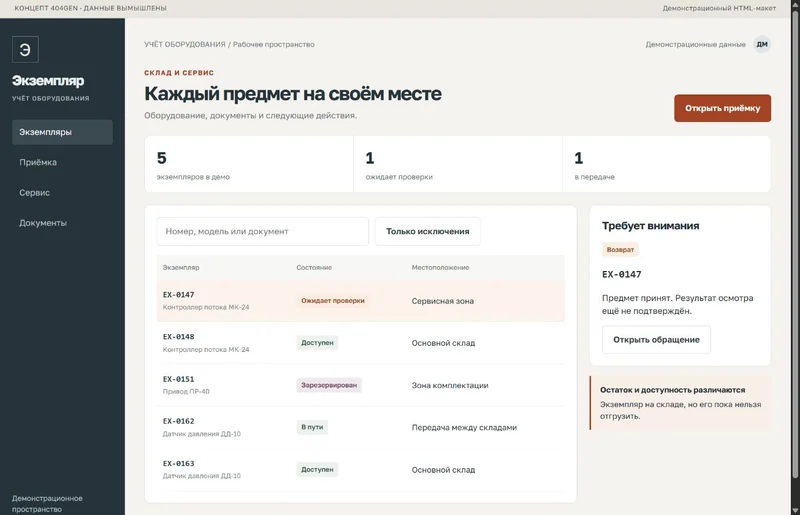The width and height of the screenshot is (800, 515).
Task: Click the Экземпляр column header
Action: (x=181, y=267)
